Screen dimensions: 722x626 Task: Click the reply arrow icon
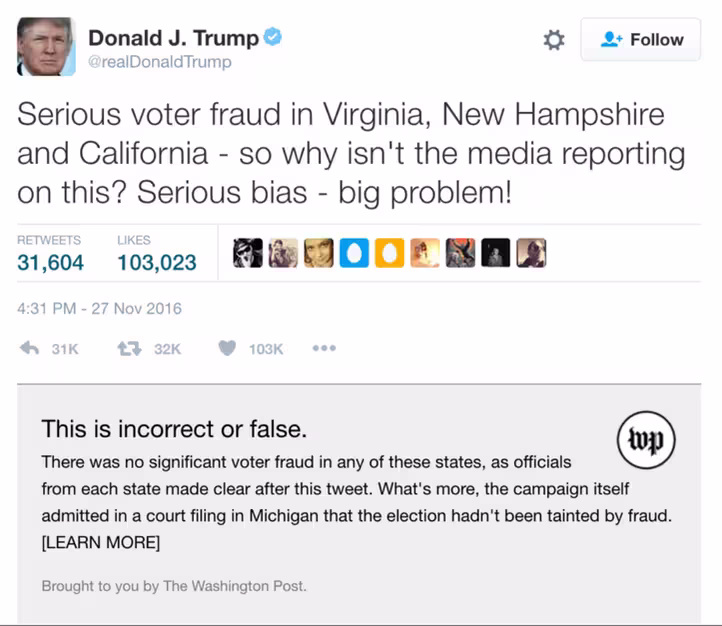29,348
